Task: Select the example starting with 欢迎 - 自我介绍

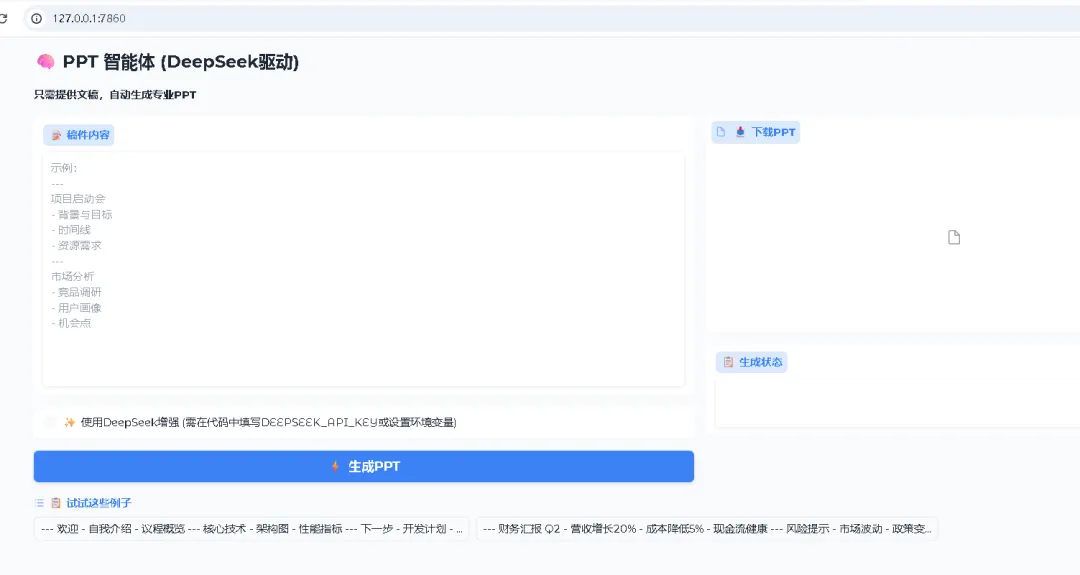Action: [251, 529]
